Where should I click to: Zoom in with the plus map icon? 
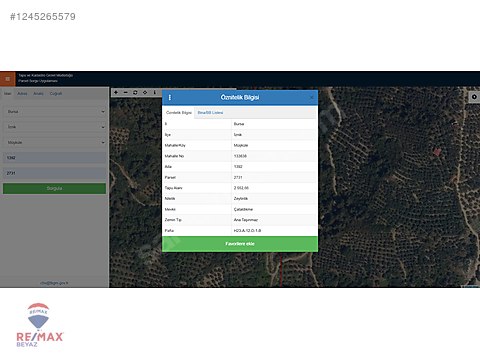click(116, 92)
